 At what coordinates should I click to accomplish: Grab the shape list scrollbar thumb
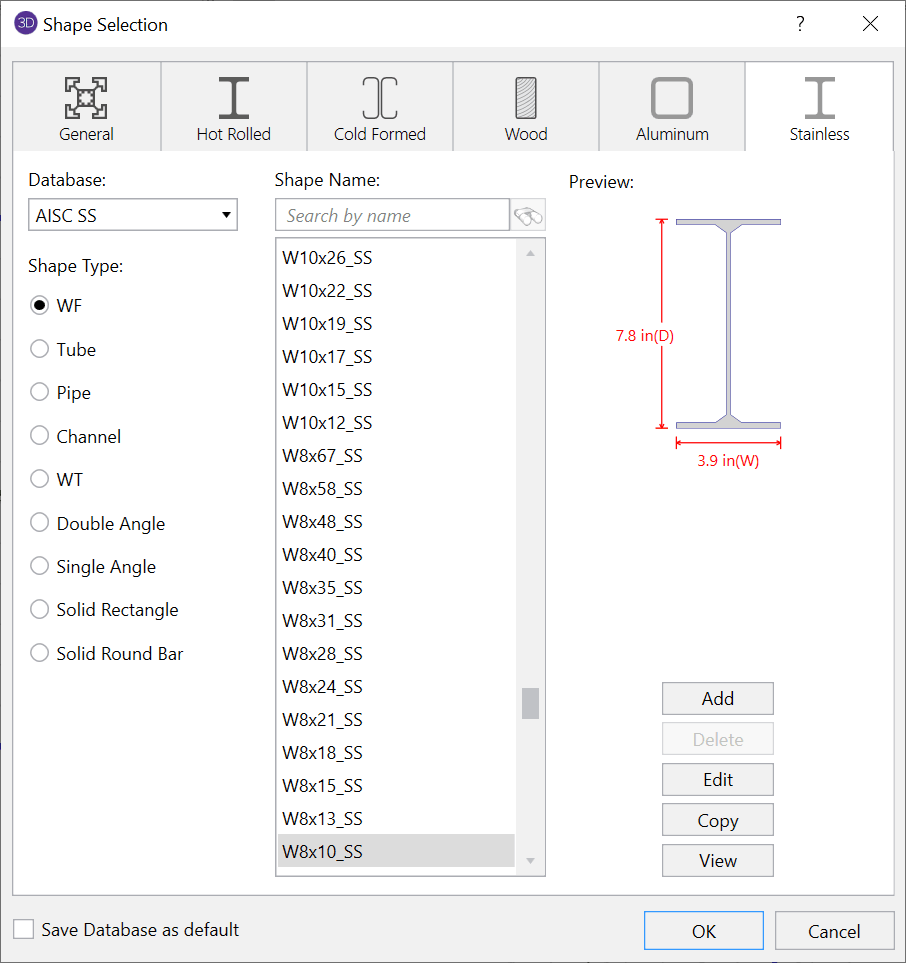pyautogui.click(x=530, y=703)
